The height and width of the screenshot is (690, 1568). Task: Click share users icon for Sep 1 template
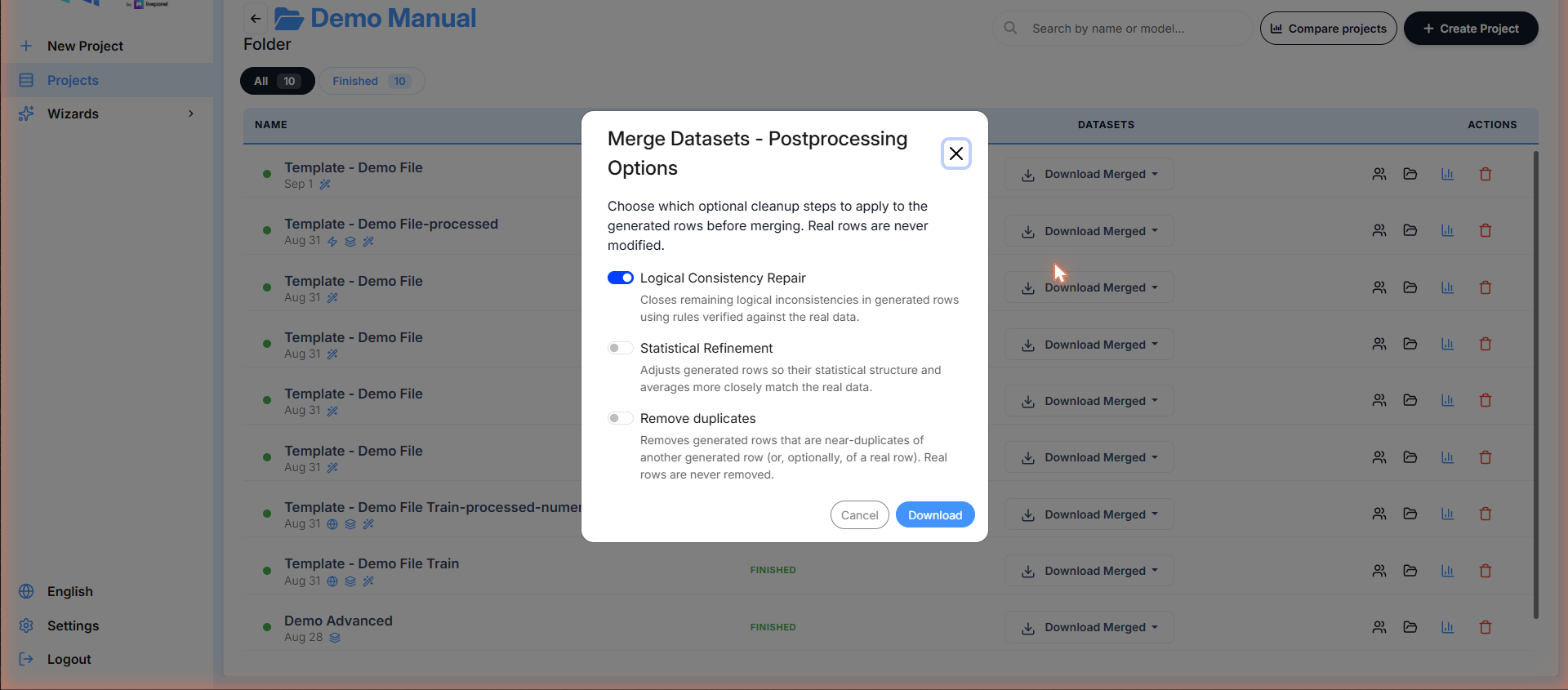tap(1379, 174)
